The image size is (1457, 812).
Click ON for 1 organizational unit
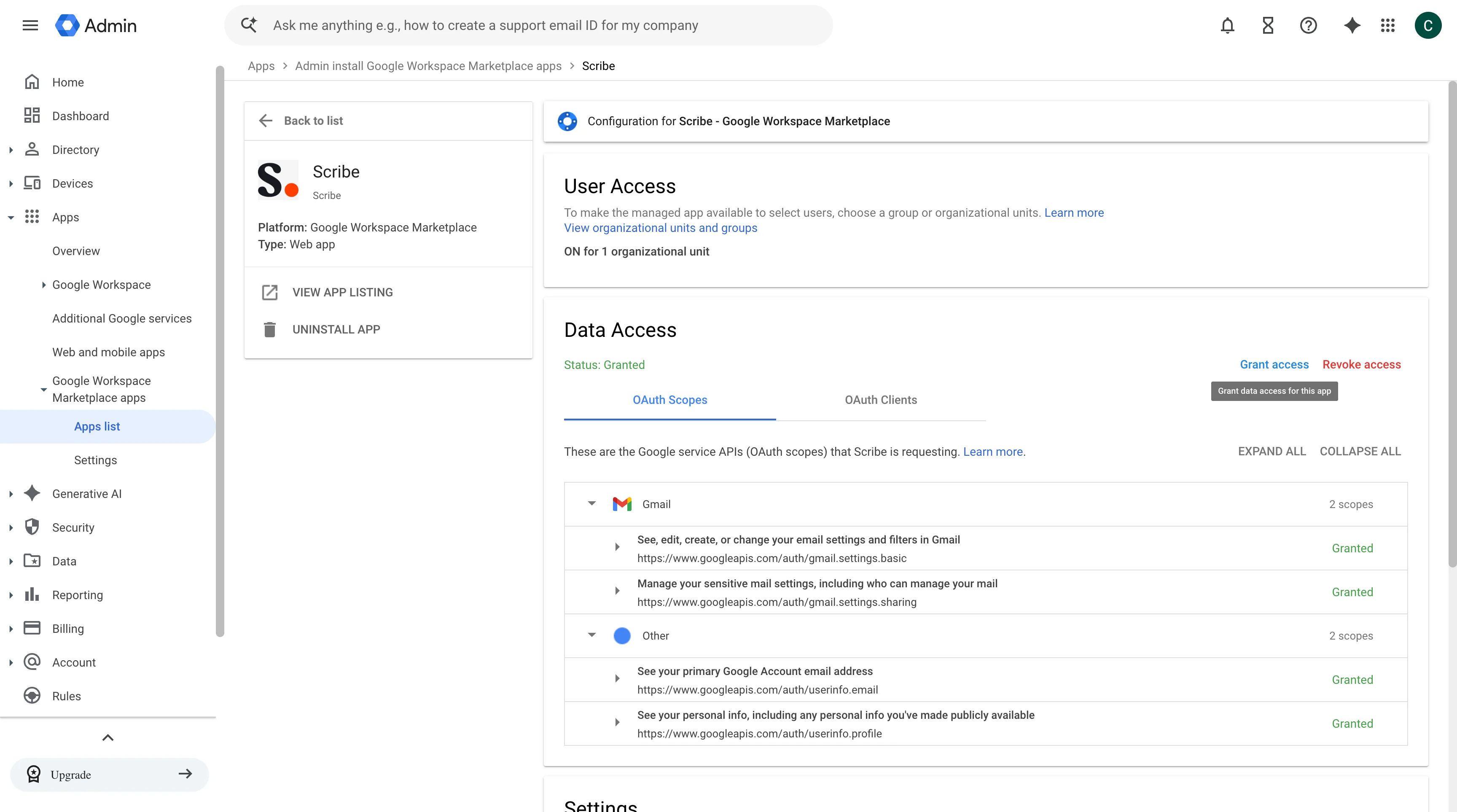(x=636, y=252)
